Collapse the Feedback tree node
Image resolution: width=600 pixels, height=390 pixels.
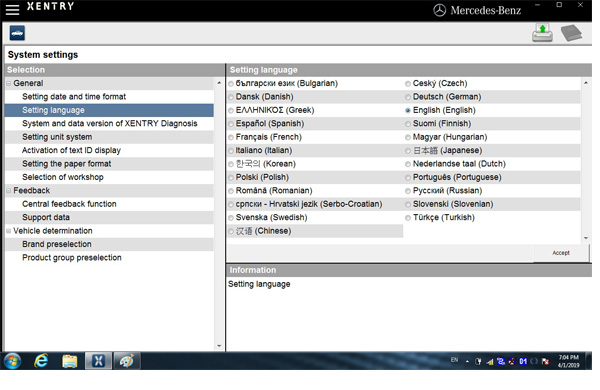click(8, 191)
